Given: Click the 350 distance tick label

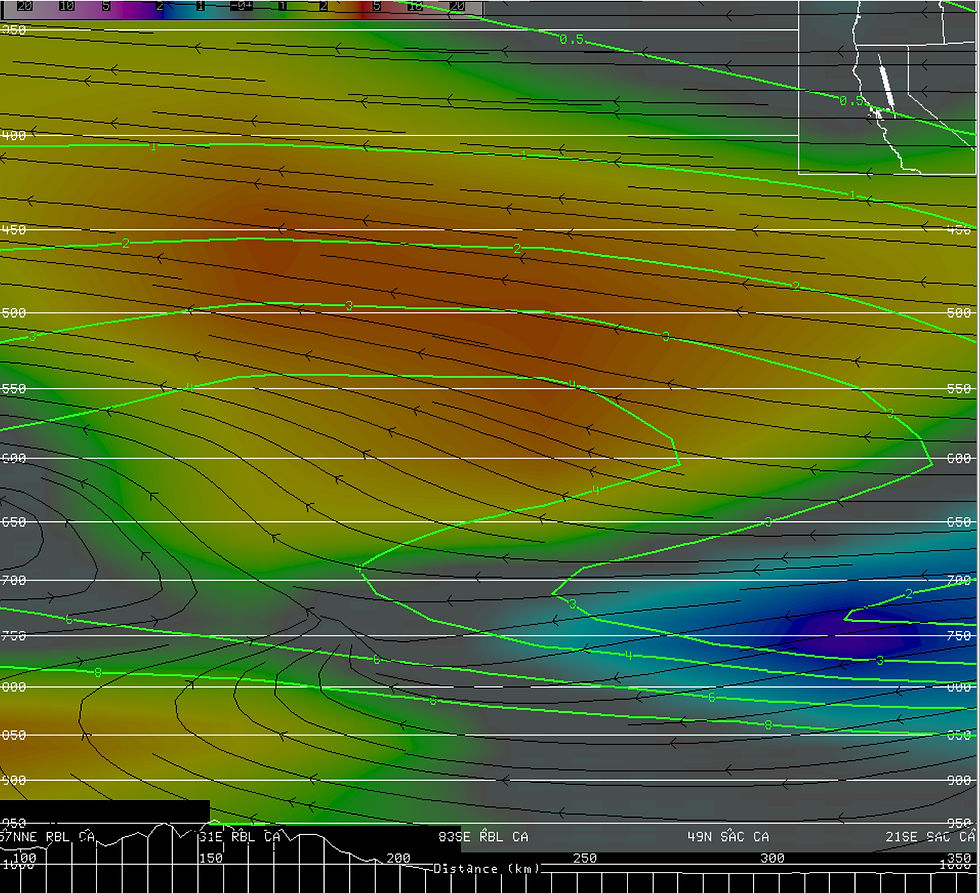Looking at the screenshot, I should point(959,858).
